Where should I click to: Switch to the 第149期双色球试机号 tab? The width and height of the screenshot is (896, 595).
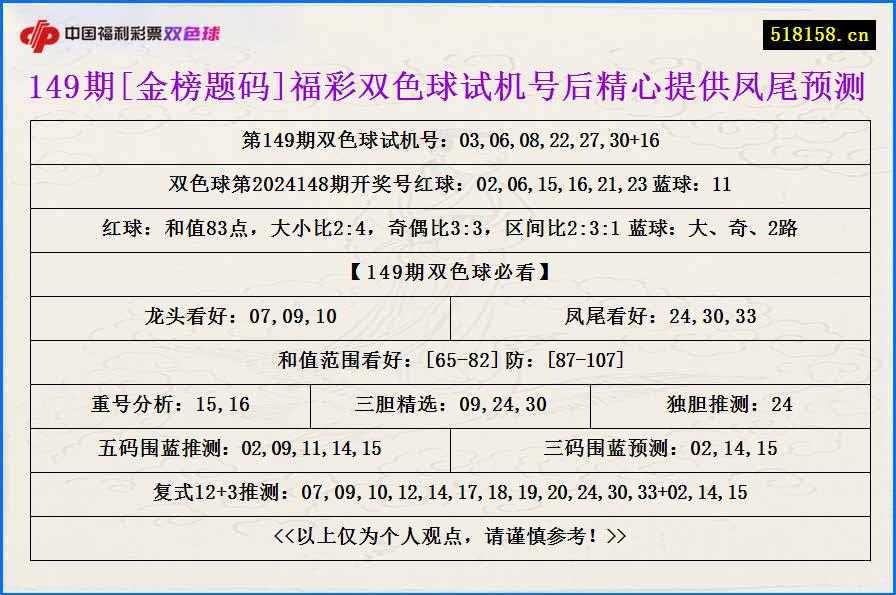[x=448, y=142]
